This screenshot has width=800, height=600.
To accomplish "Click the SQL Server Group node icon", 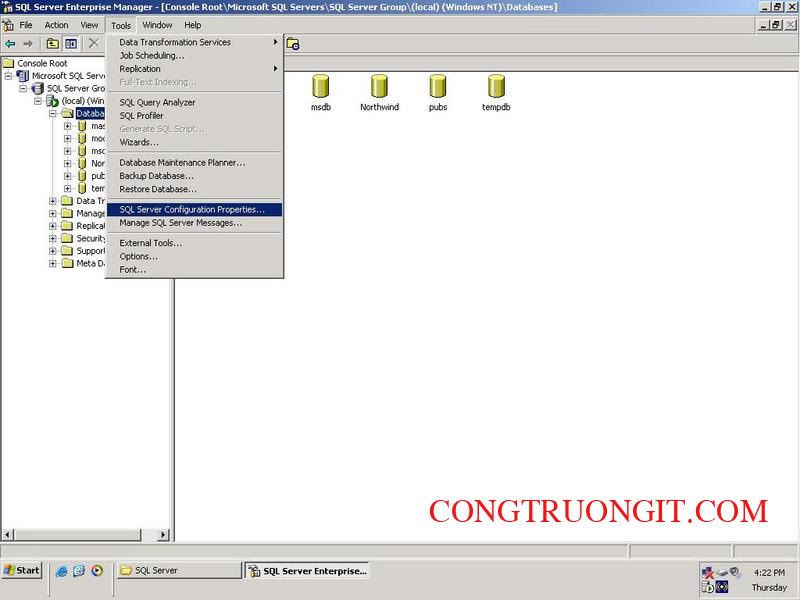I will [38, 88].
